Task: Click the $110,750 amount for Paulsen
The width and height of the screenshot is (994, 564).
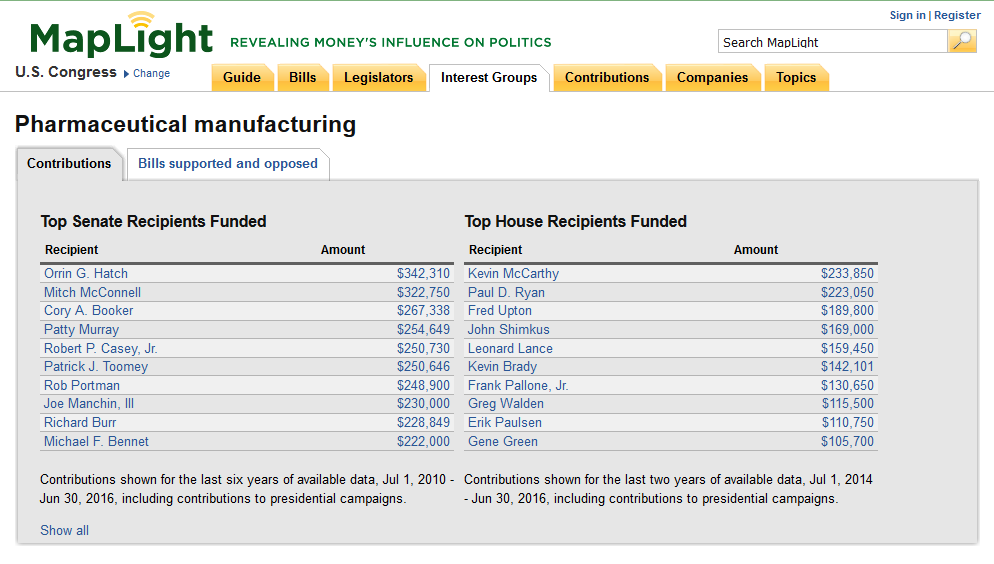Action: tap(848, 423)
